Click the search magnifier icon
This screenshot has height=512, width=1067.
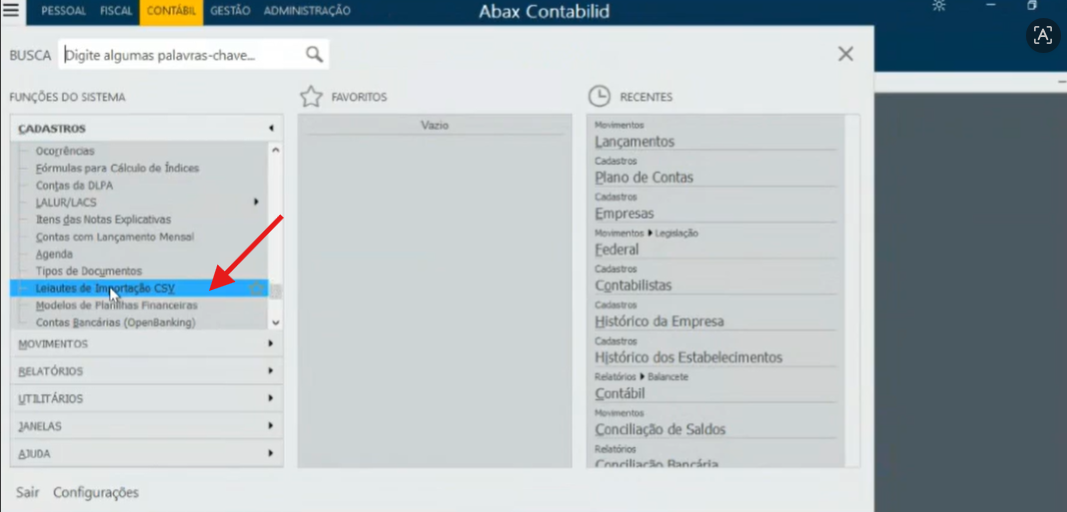(x=314, y=54)
